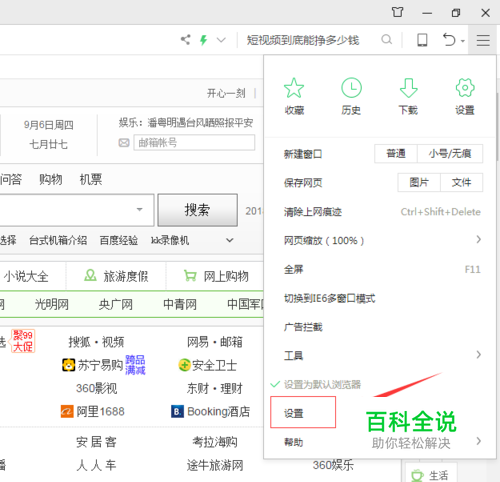Select 帮助 menu item
This screenshot has height=482, width=500.
[x=294, y=442]
